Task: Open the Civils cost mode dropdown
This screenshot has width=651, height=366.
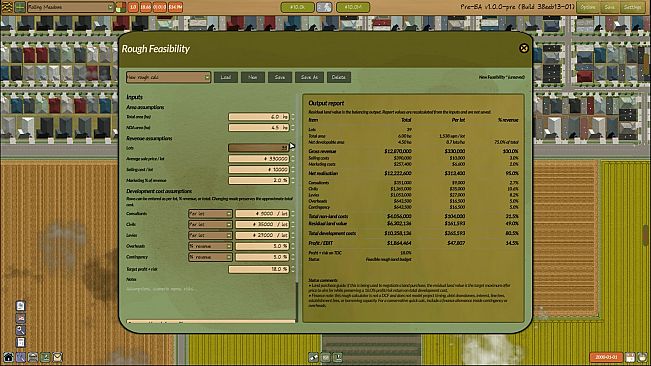Action: [210, 224]
